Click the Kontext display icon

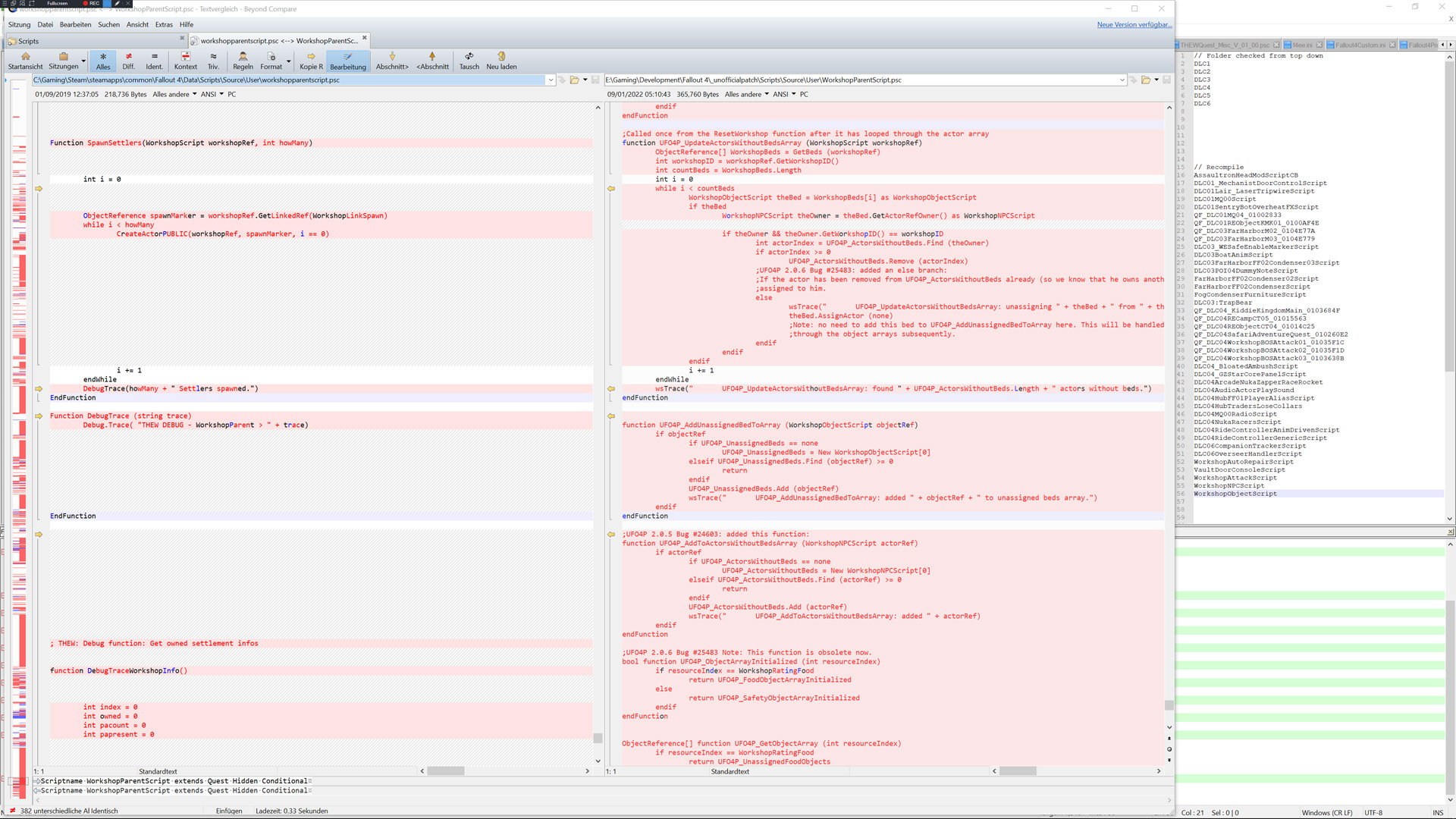click(185, 57)
